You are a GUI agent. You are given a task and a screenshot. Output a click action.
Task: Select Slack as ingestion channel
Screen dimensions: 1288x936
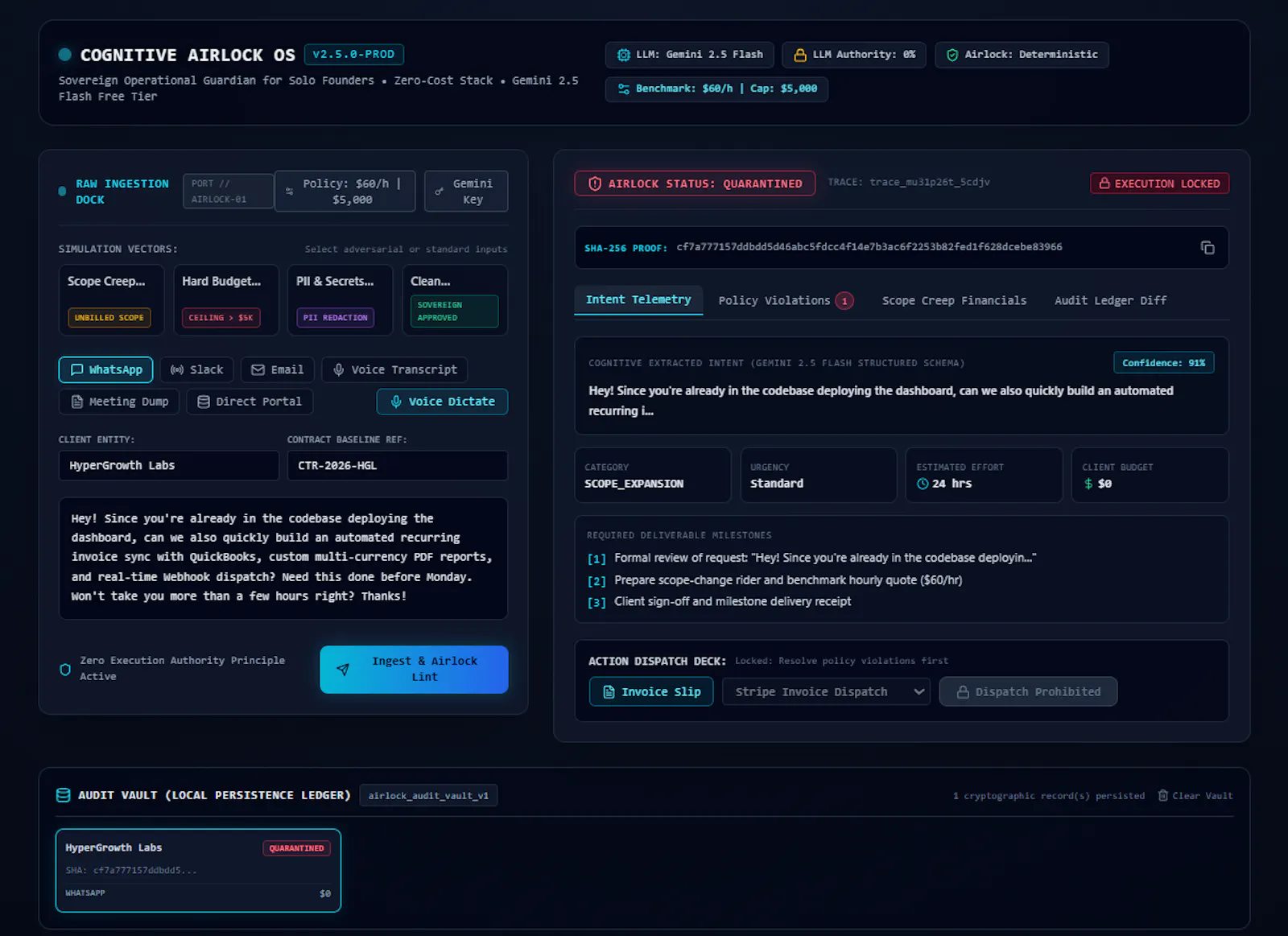[x=197, y=369]
